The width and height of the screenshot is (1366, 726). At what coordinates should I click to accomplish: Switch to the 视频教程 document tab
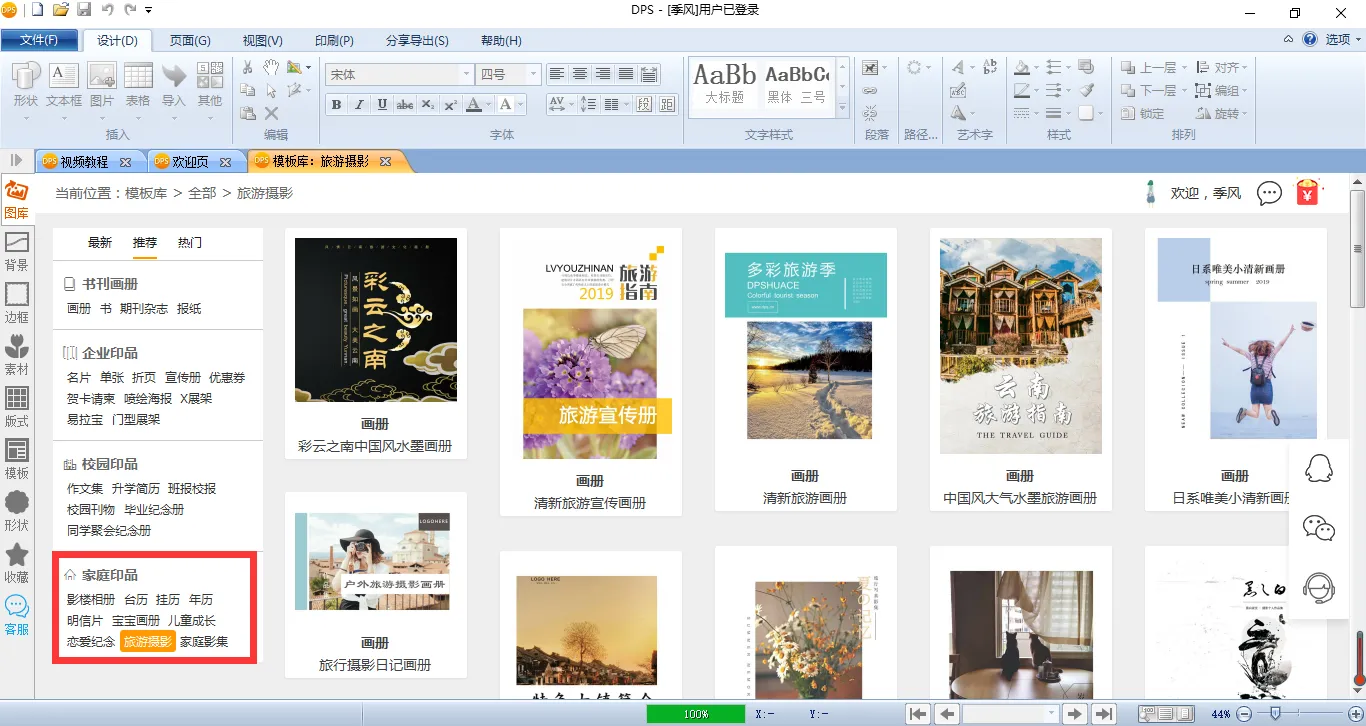[84, 162]
